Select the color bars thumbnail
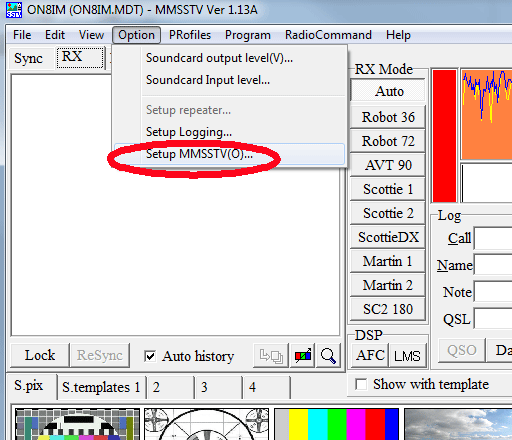 point(336,424)
